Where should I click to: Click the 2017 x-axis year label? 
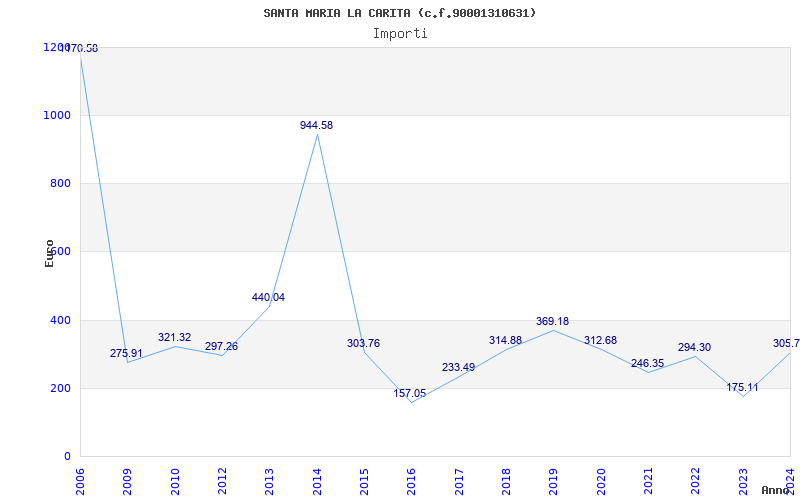pos(459,482)
